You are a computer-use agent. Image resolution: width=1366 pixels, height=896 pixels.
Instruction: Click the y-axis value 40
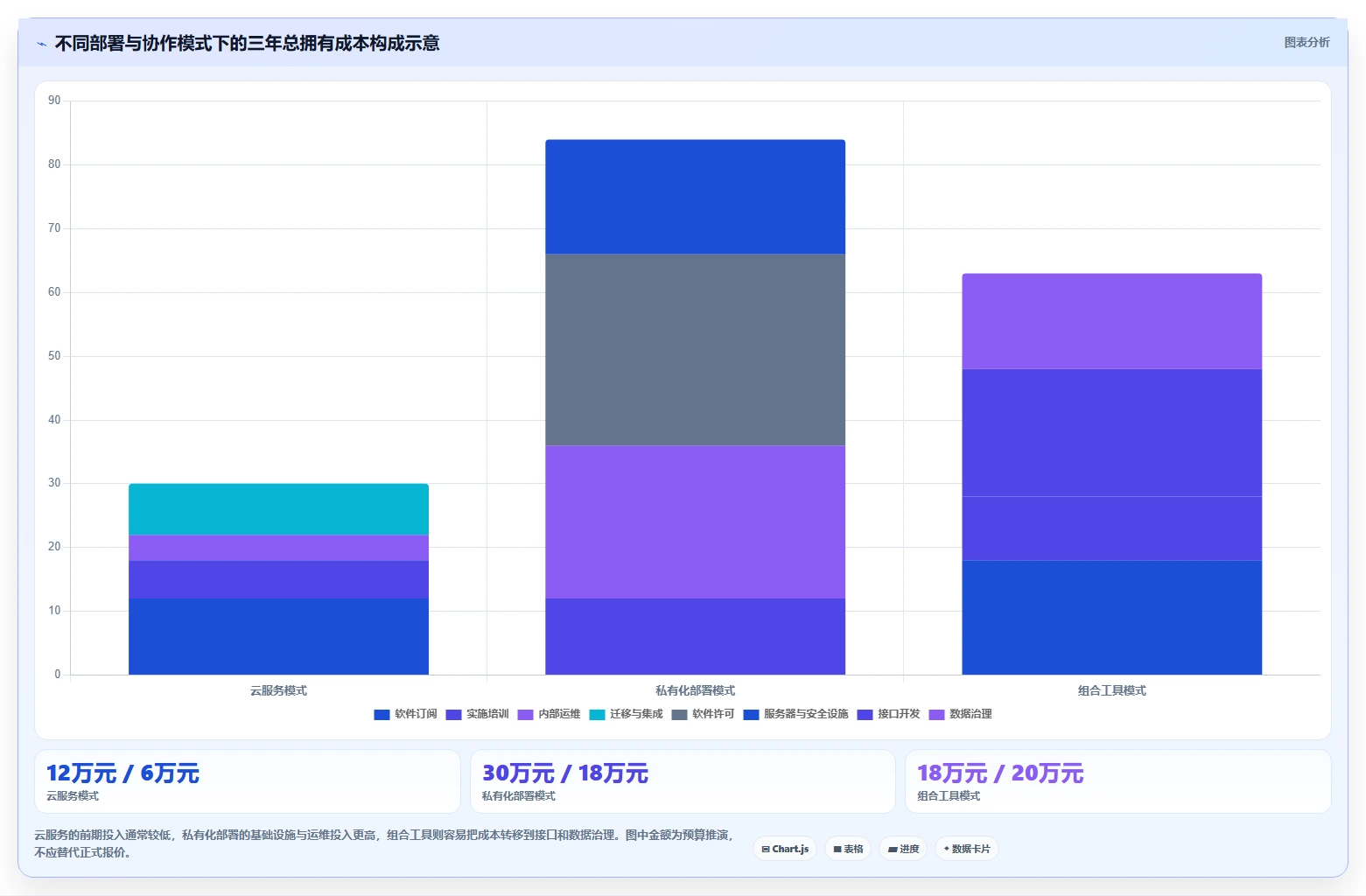click(54, 420)
